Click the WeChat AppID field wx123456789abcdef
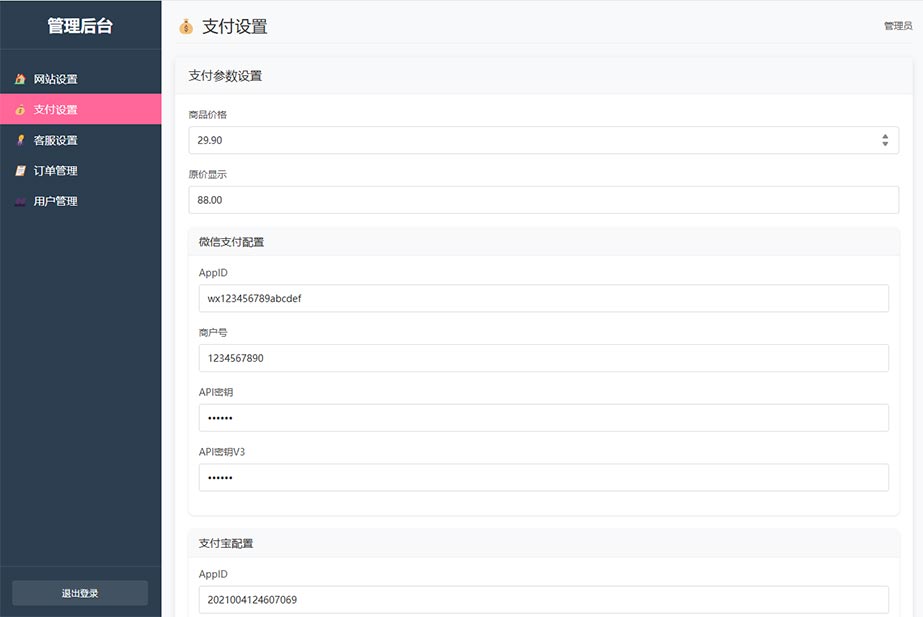923x617 pixels. tap(543, 298)
